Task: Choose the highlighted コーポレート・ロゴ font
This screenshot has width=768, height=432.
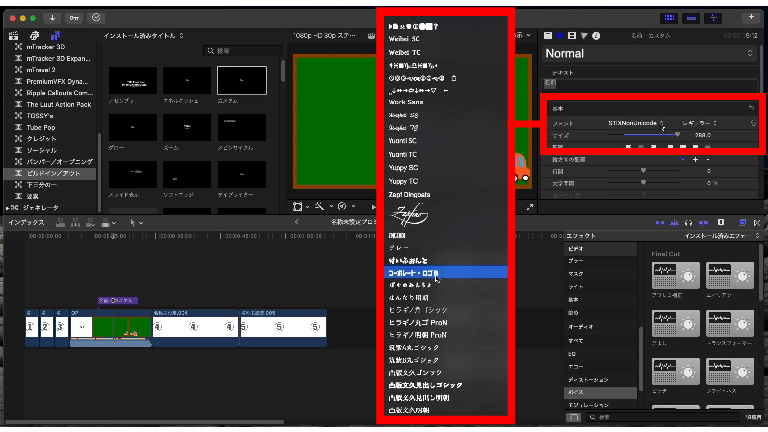Action: point(445,273)
